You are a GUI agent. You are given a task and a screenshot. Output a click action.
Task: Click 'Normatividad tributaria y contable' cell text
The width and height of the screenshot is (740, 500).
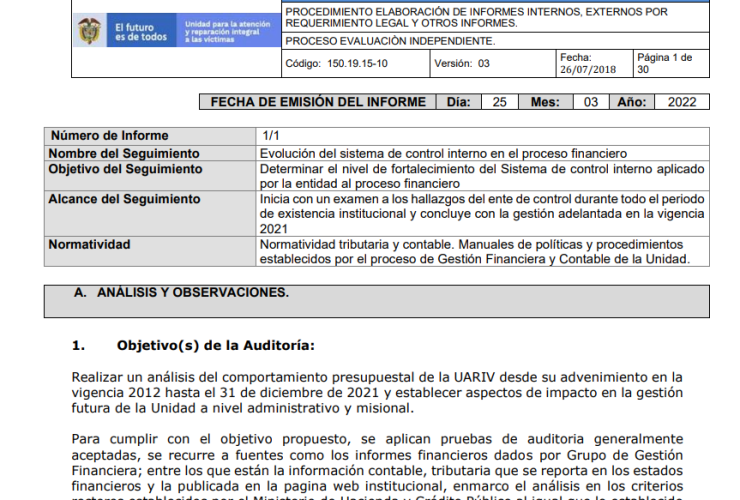coord(475,252)
